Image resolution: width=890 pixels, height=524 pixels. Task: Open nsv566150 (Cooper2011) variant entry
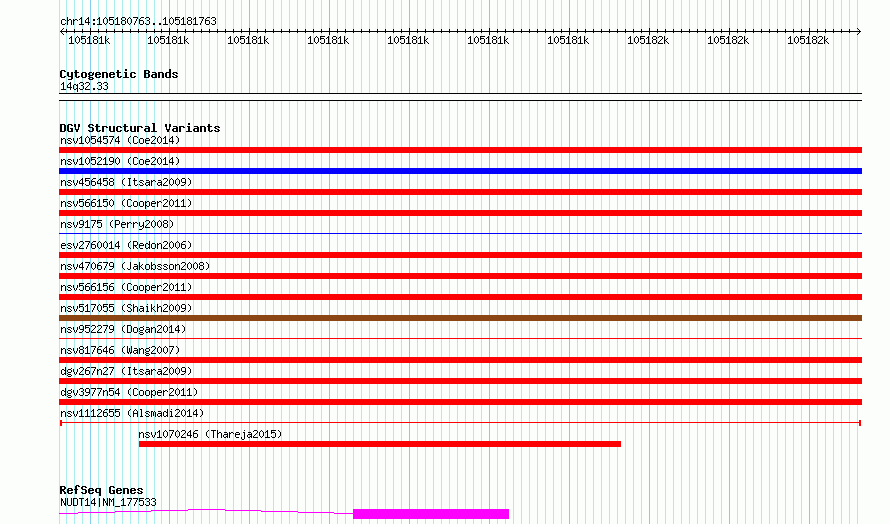[126, 203]
